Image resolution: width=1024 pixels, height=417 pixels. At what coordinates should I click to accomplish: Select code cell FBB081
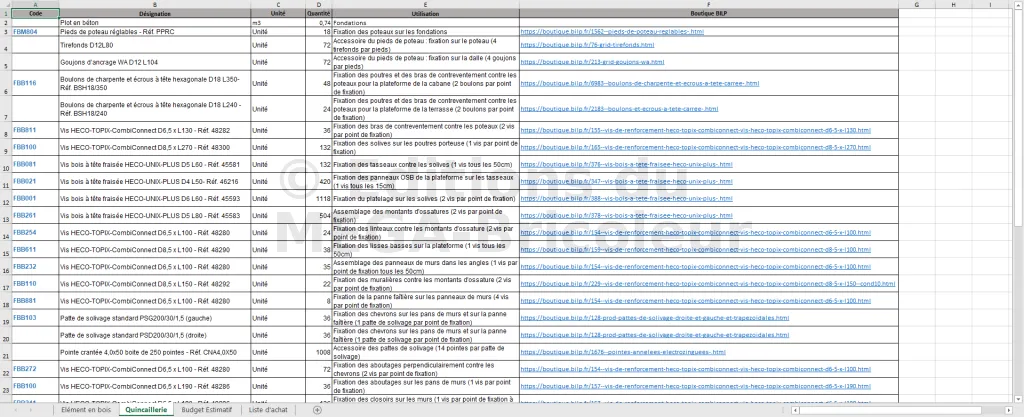(35, 164)
